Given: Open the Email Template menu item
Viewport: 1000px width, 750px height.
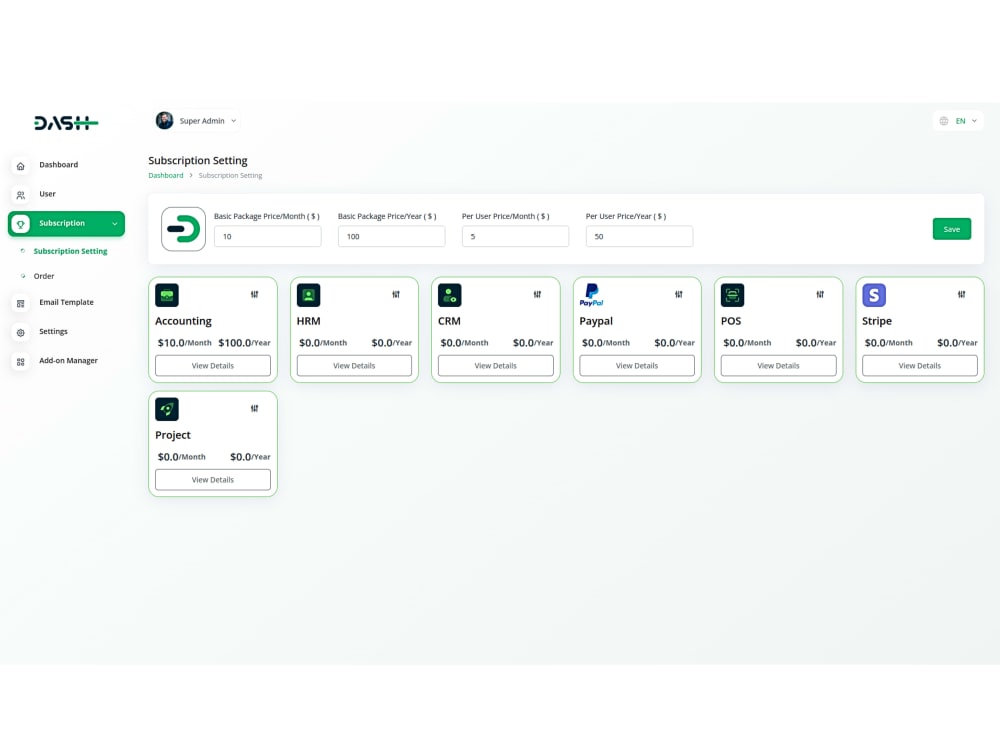Looking at the screenshot, I should coord(66,303).
